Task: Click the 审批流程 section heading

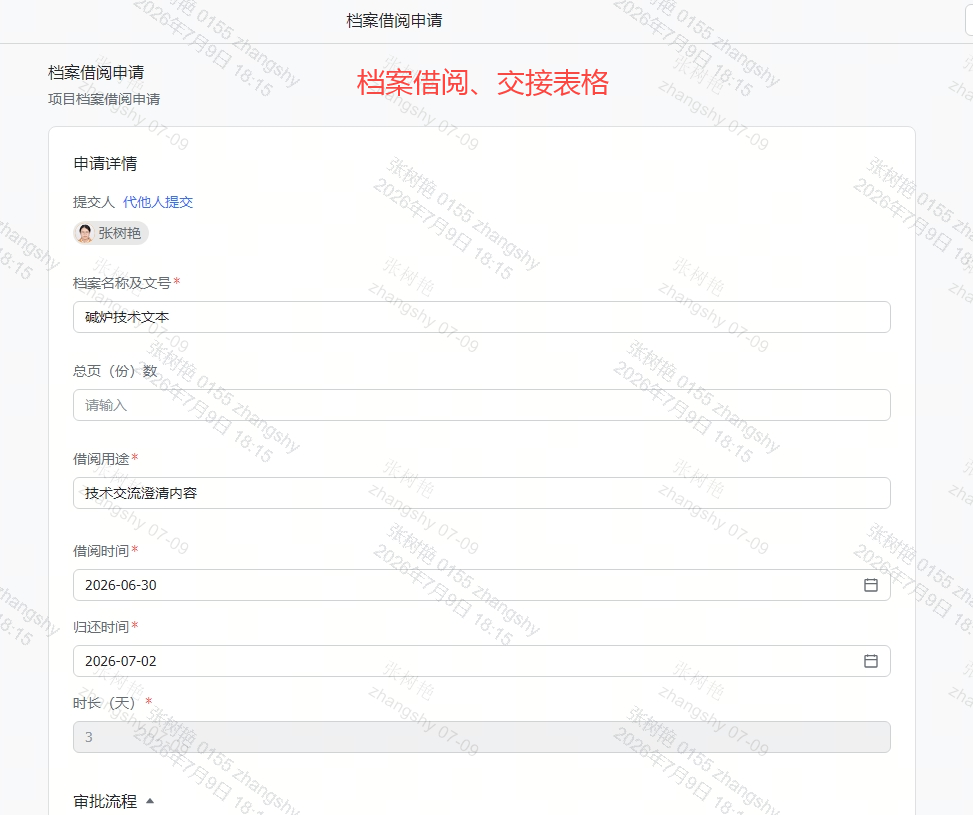Action: (x=105, y=801)
